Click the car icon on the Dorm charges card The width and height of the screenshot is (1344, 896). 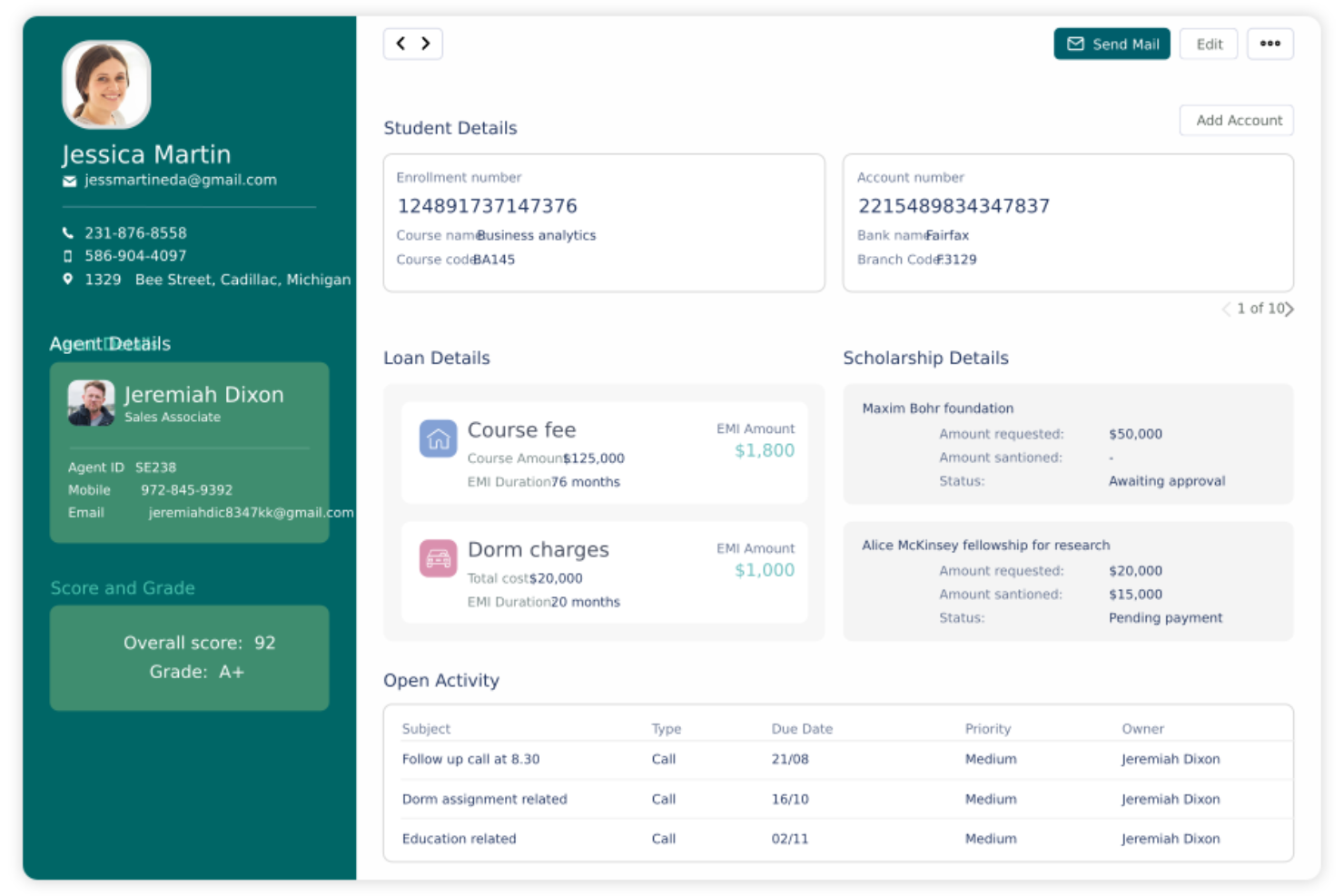438,558
